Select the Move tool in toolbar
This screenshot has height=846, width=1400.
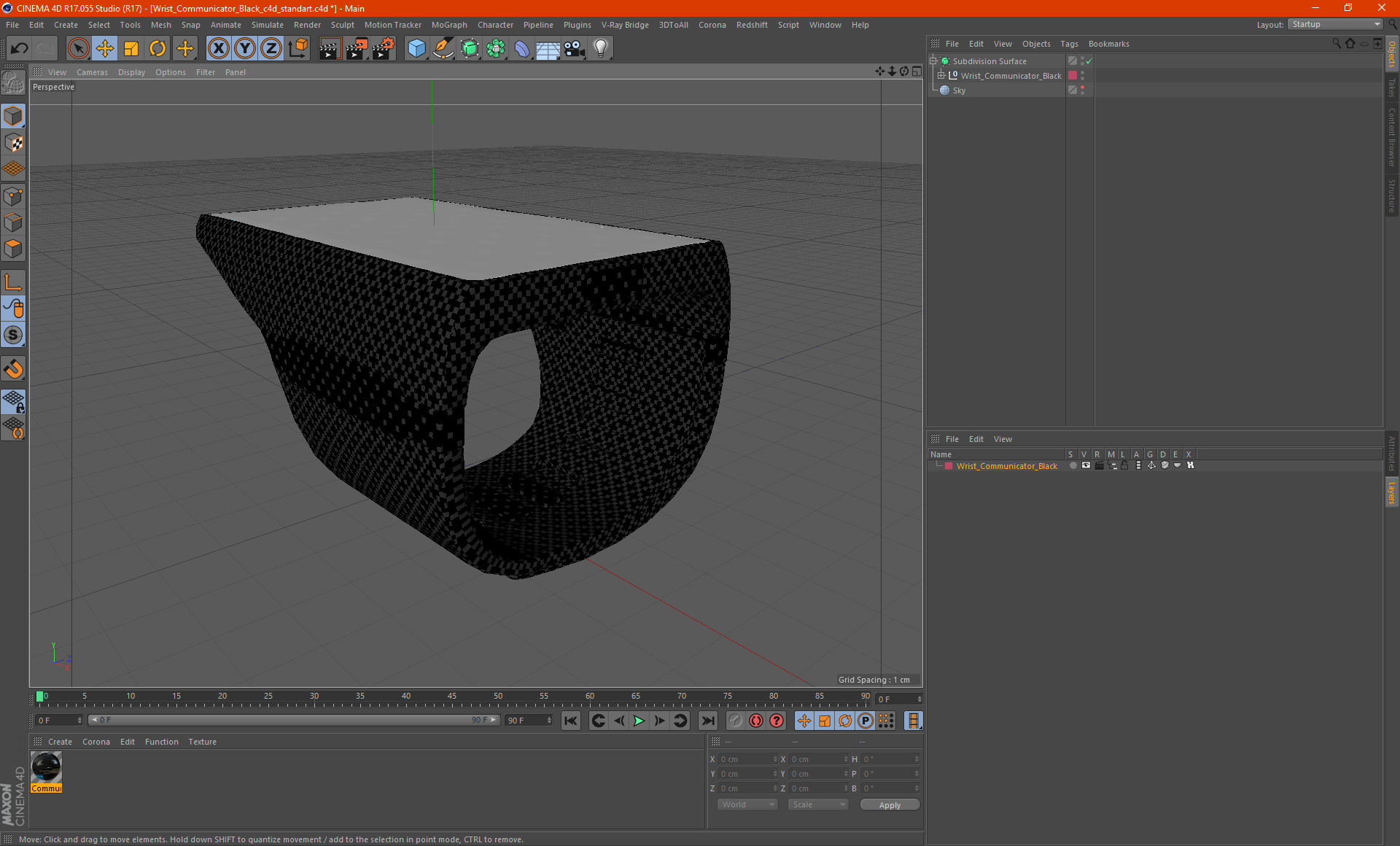105,49
